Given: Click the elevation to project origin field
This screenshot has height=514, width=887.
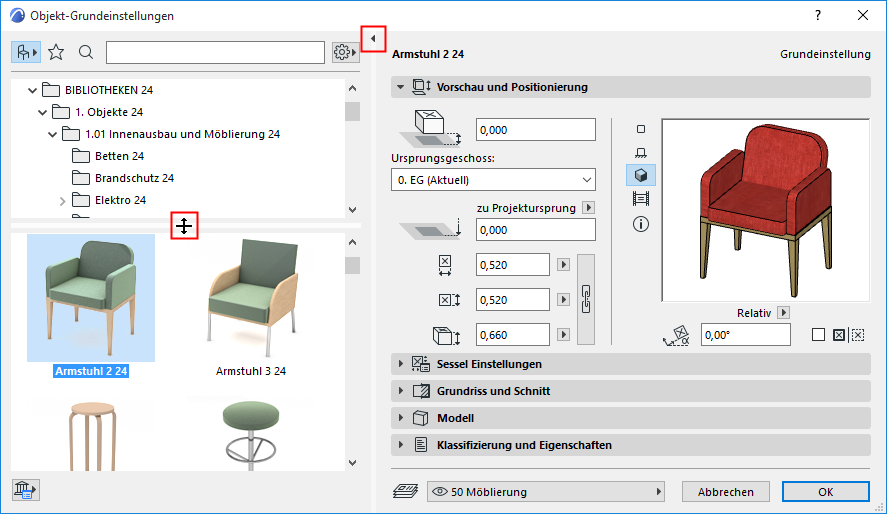Looking at the screenshot, I should point(536,230).
